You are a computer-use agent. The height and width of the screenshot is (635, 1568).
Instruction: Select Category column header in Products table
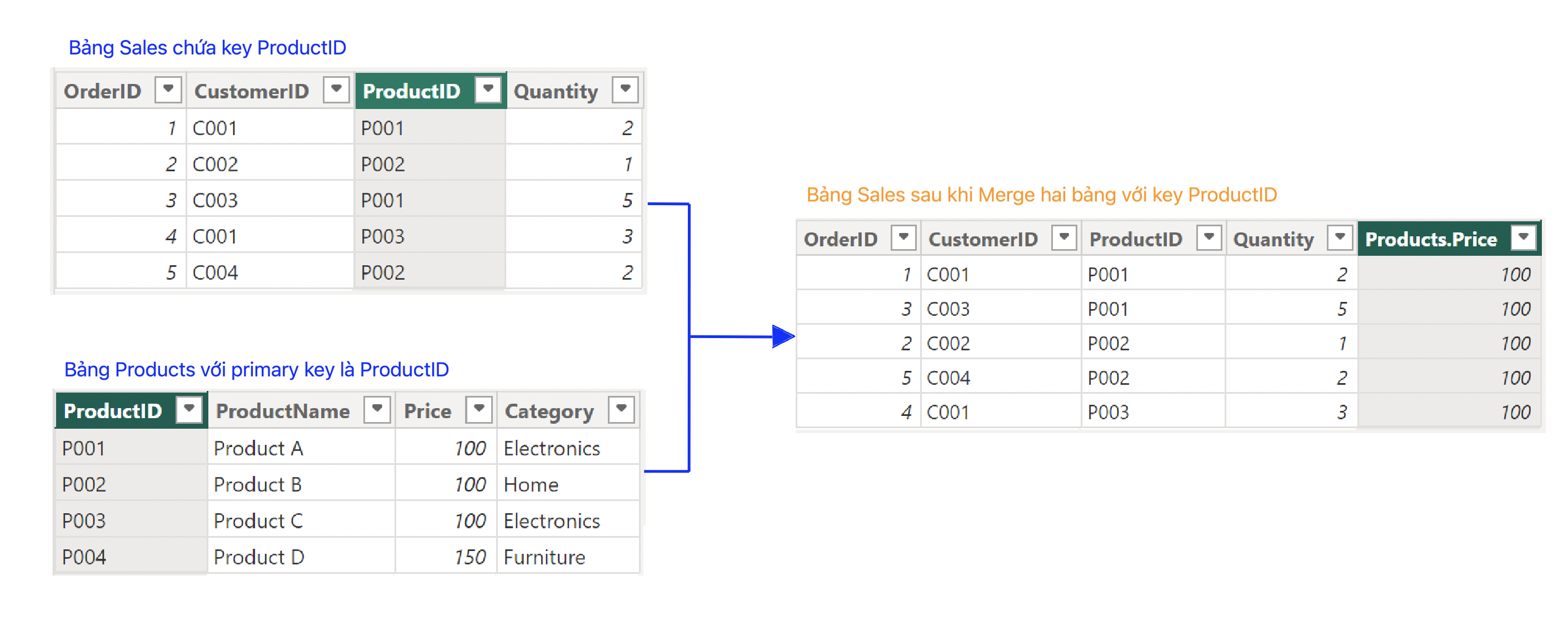568,410
